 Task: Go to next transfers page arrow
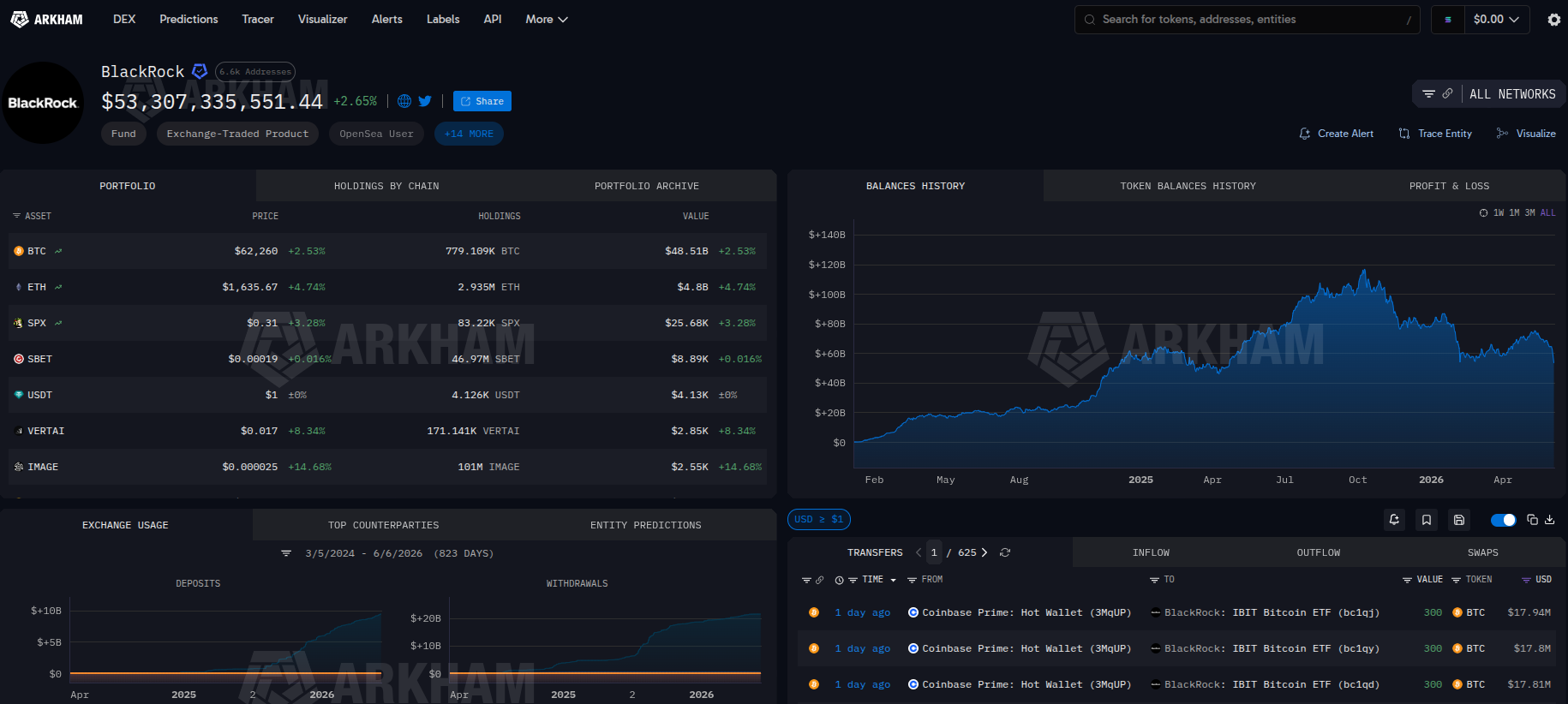coord(984,552)
